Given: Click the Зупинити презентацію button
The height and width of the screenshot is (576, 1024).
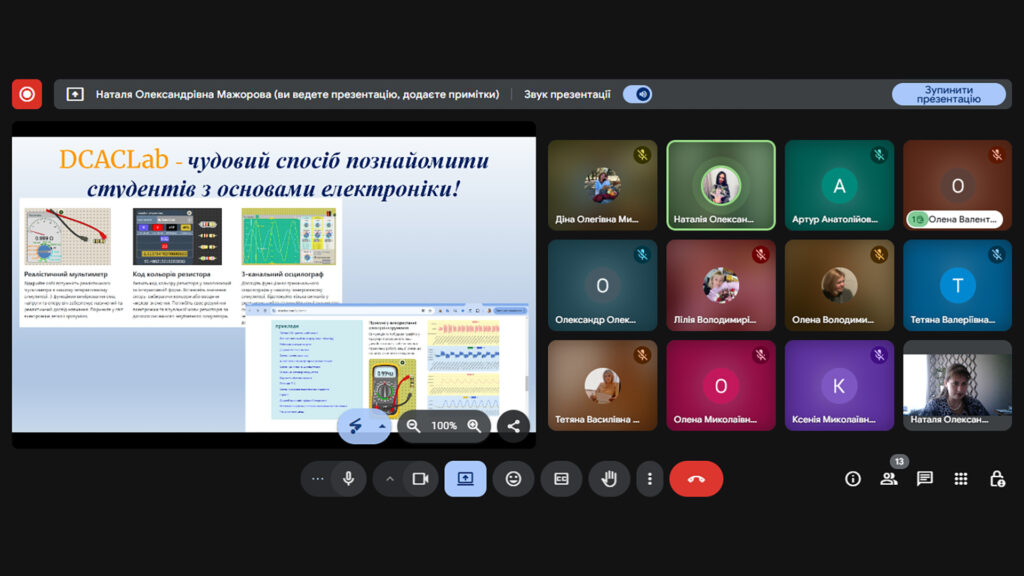Looking at the screenshot, I should (948, 94).
